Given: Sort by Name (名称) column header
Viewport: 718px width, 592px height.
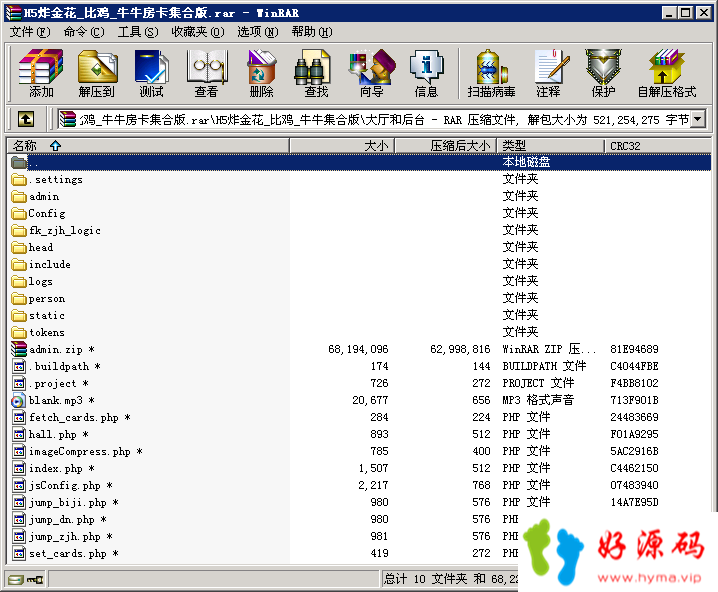Looking at the screenshot, I should tap(148, 146).
